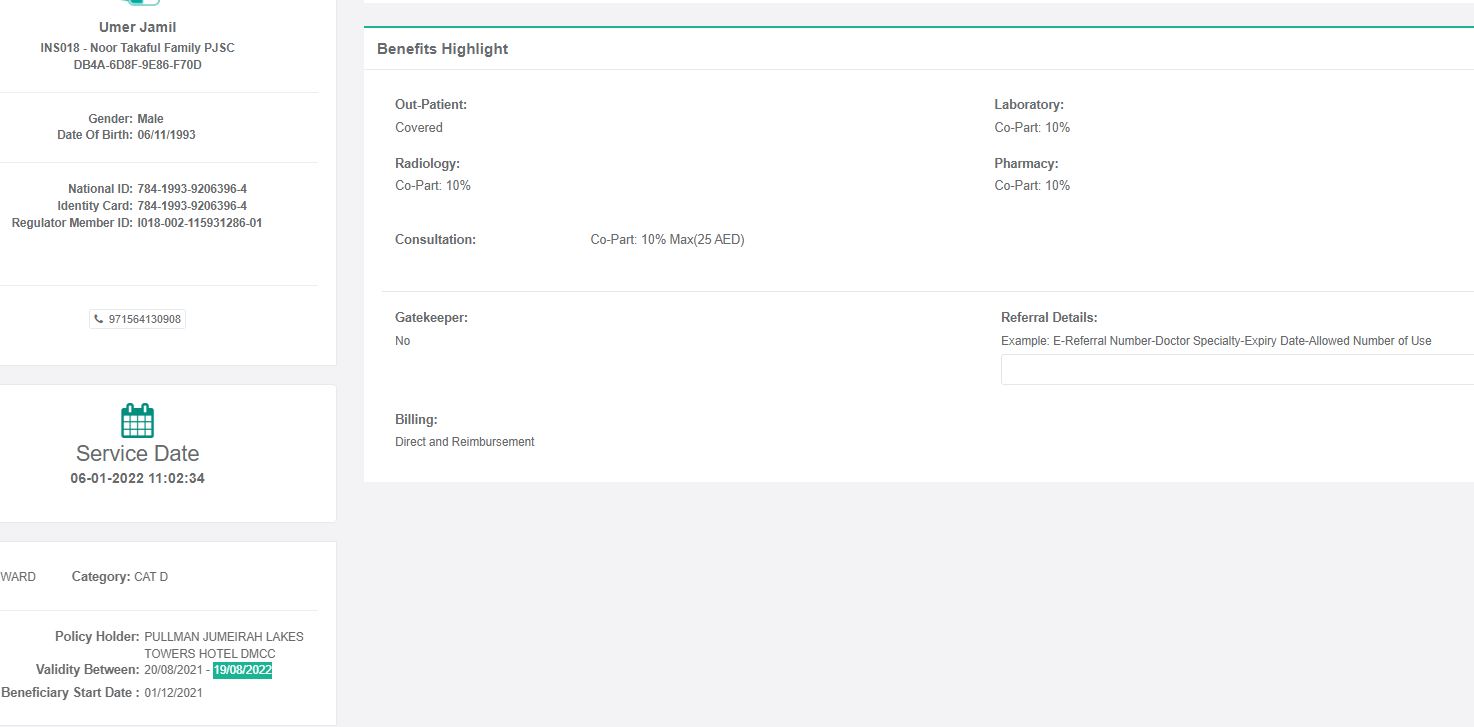Screen dimensions: 1474x727
Task: Click the CAT D category value
Action: (x=151, y=577)
